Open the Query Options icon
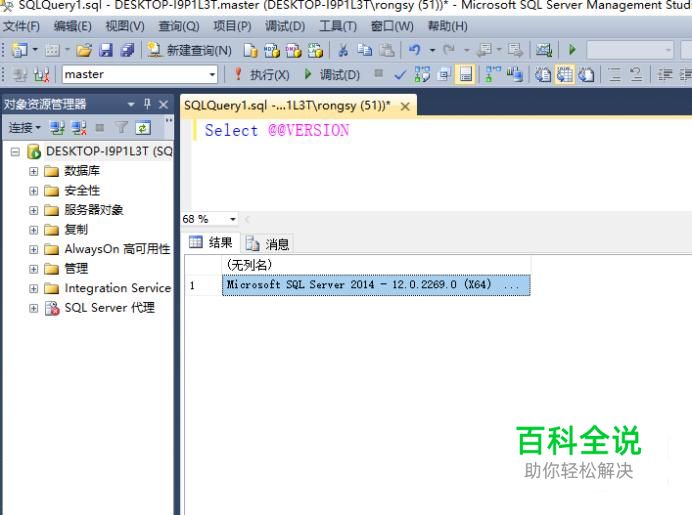The height and width of the screenshot is (515, 692). tap(444, 75)
